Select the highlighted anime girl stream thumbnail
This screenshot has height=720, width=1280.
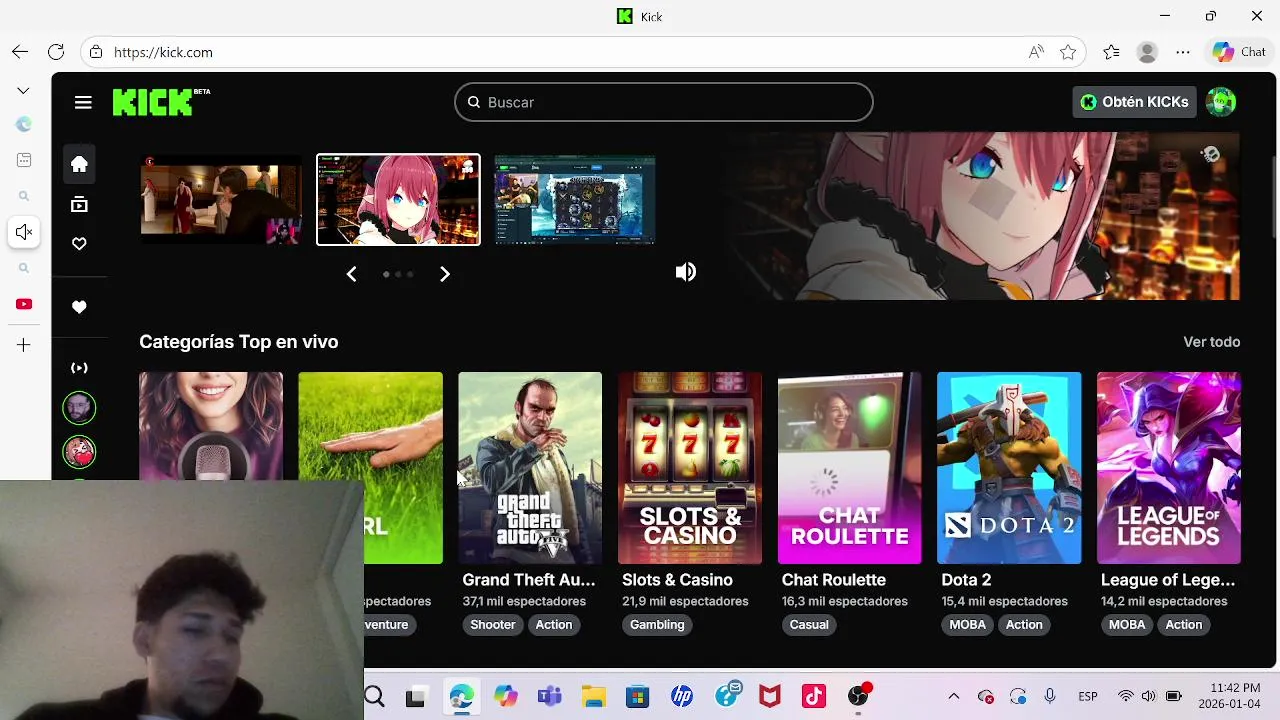398,199
